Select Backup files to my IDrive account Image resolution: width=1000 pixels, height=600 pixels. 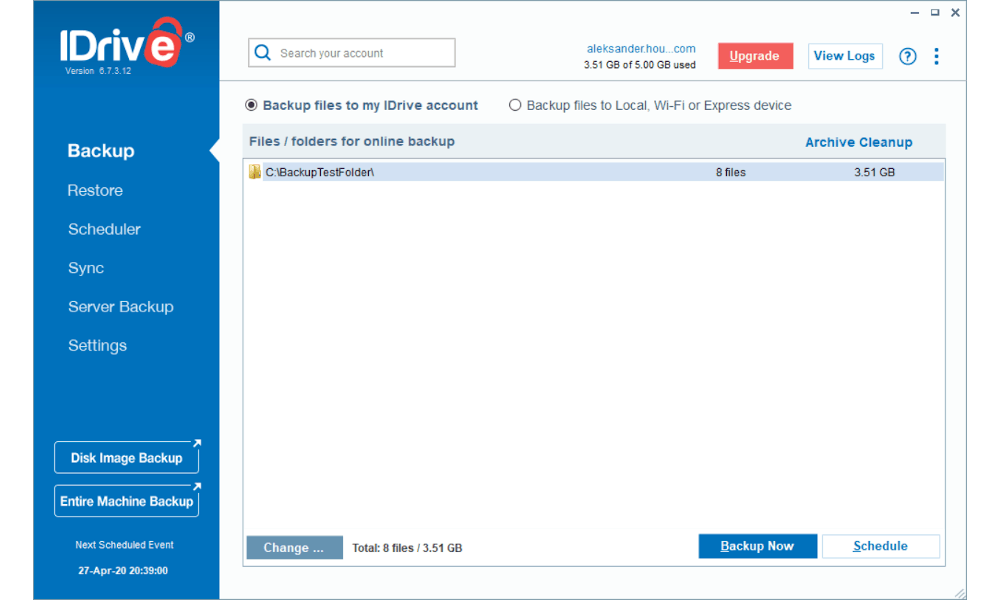pyautogui.click(x=251, y=105)
